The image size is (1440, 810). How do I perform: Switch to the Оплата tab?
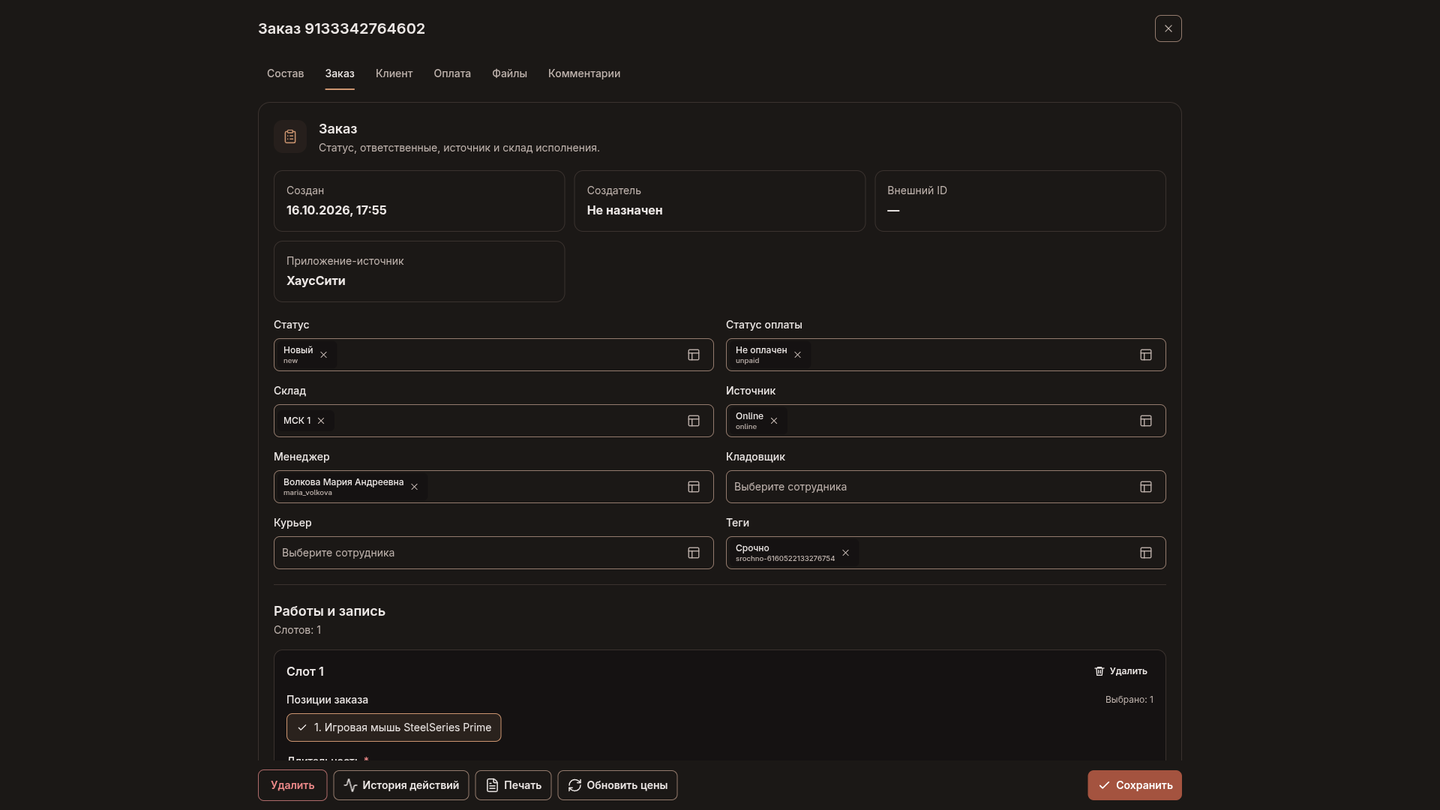(452, 73)
